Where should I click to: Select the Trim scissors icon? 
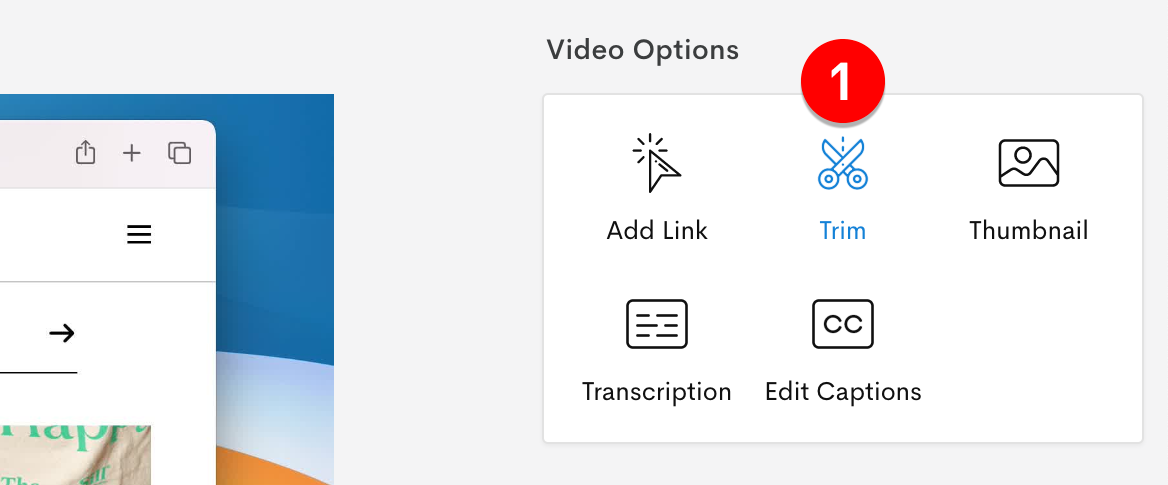pyautogui.click(x=842, y=164)
